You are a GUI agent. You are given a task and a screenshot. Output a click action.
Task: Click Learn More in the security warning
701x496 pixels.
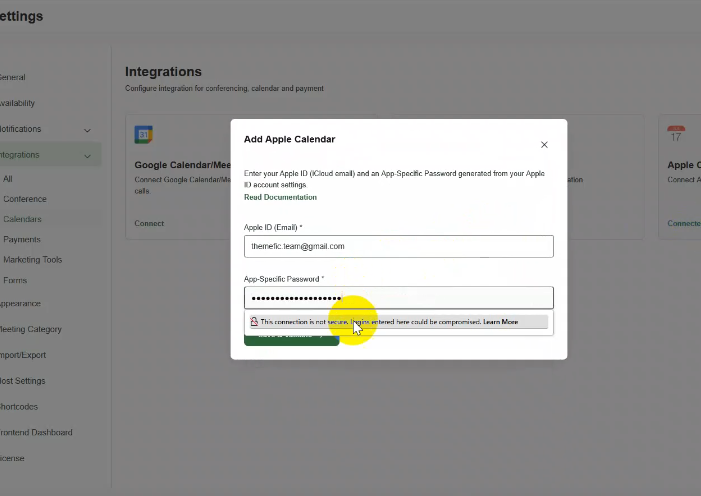(x=500, y=322)
